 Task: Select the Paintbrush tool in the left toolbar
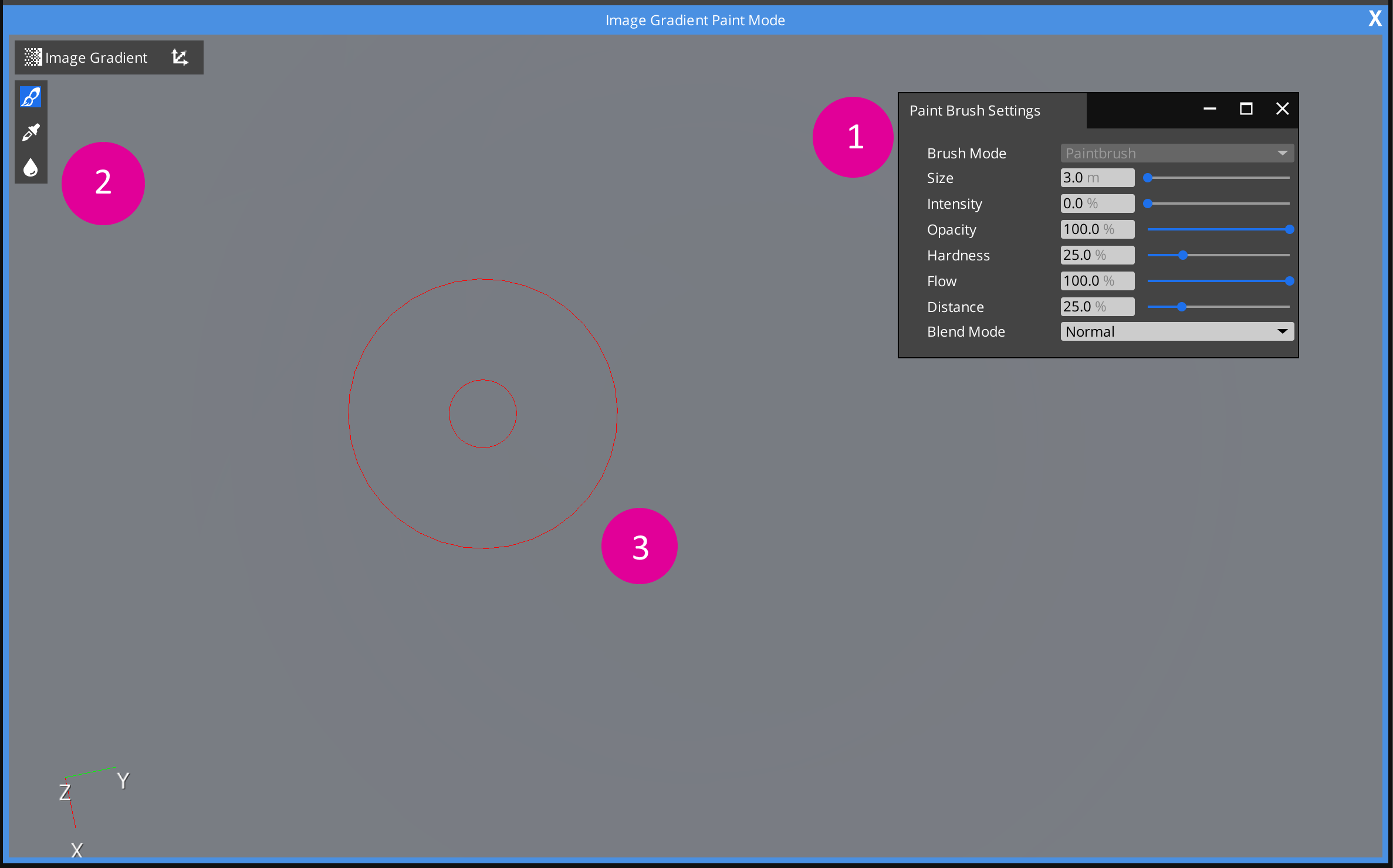point(31,97)
